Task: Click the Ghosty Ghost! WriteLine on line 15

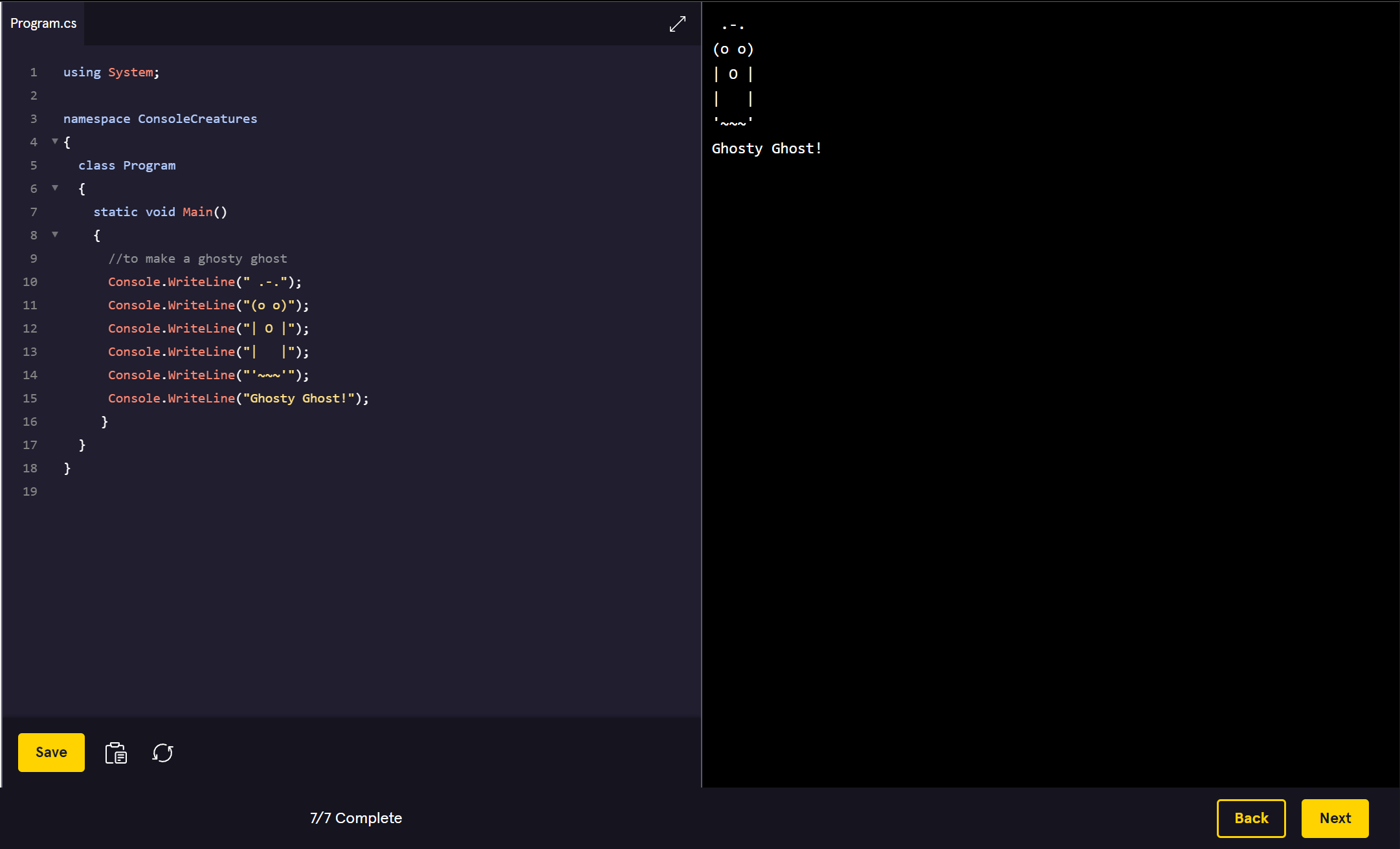Action: (x=238, y=398)
